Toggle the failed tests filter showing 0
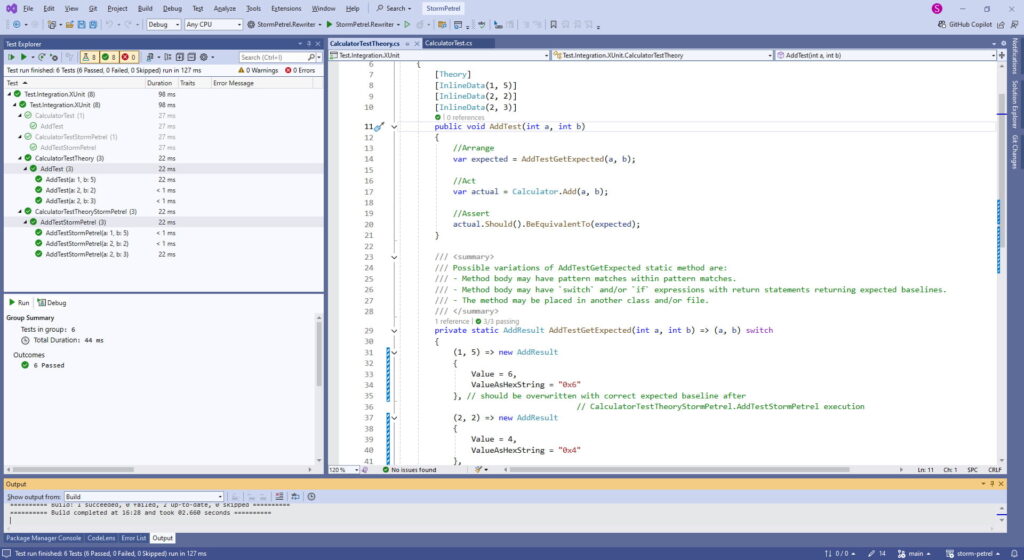Image resolution: width=1024 pixels, height=560 pixels. (x=130, y=57)
